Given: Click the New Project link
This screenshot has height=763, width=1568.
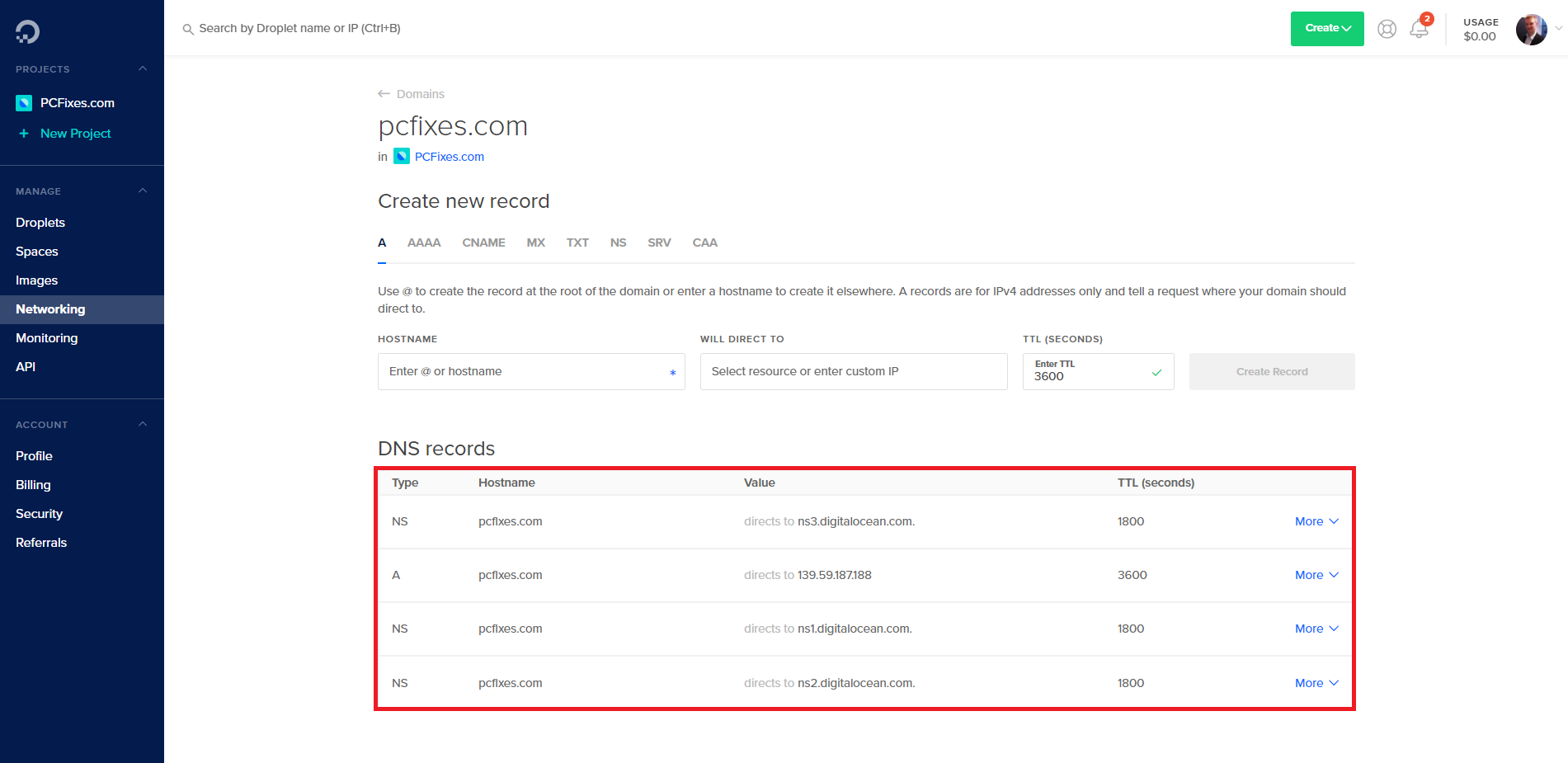Looking at the screenshot, I should [x=76, y=134].
